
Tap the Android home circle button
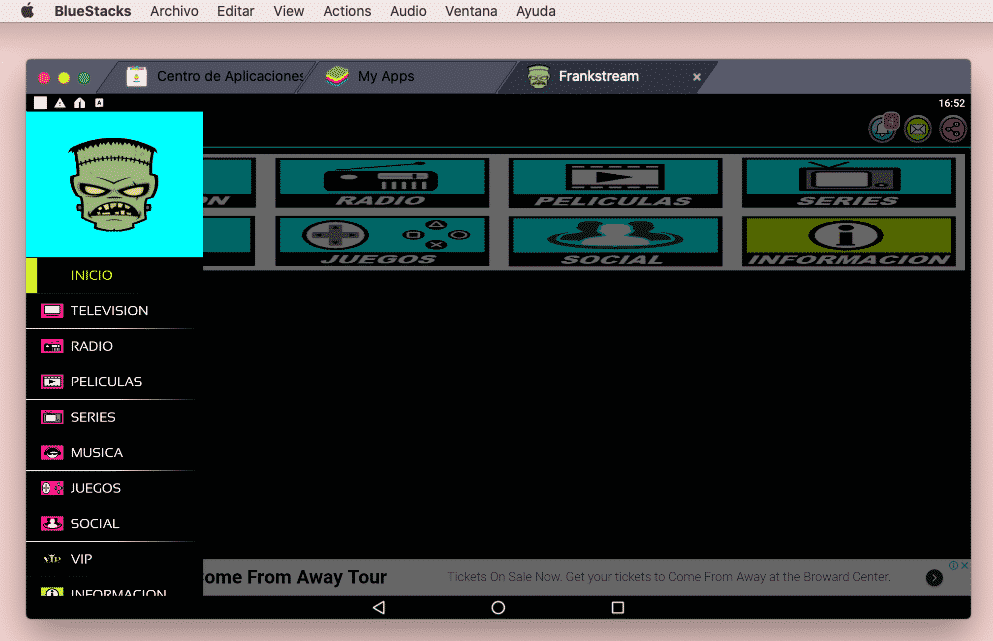pyautogui.click(x=498, y=607)
